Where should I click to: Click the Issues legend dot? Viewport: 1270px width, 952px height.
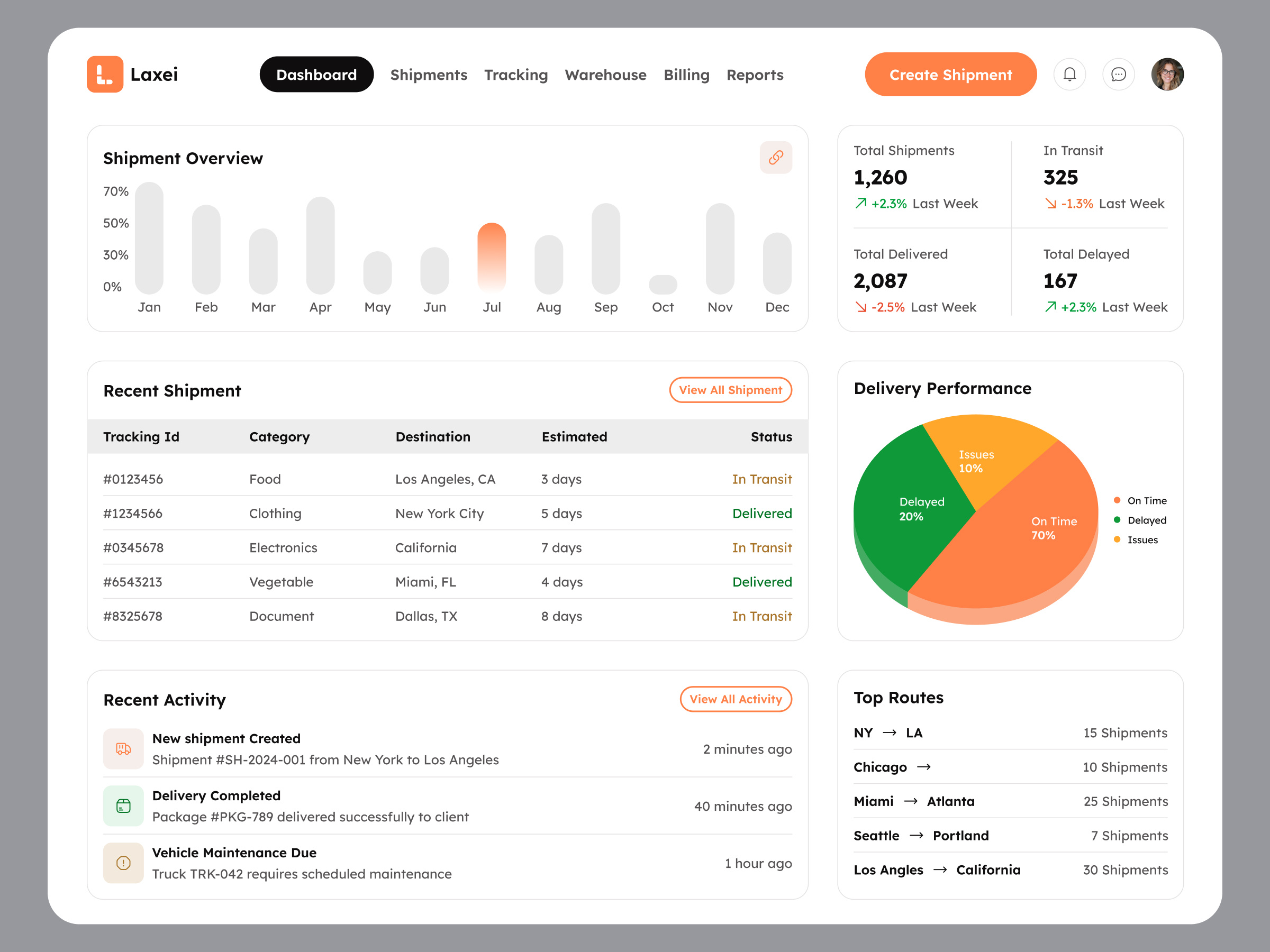1117,539
